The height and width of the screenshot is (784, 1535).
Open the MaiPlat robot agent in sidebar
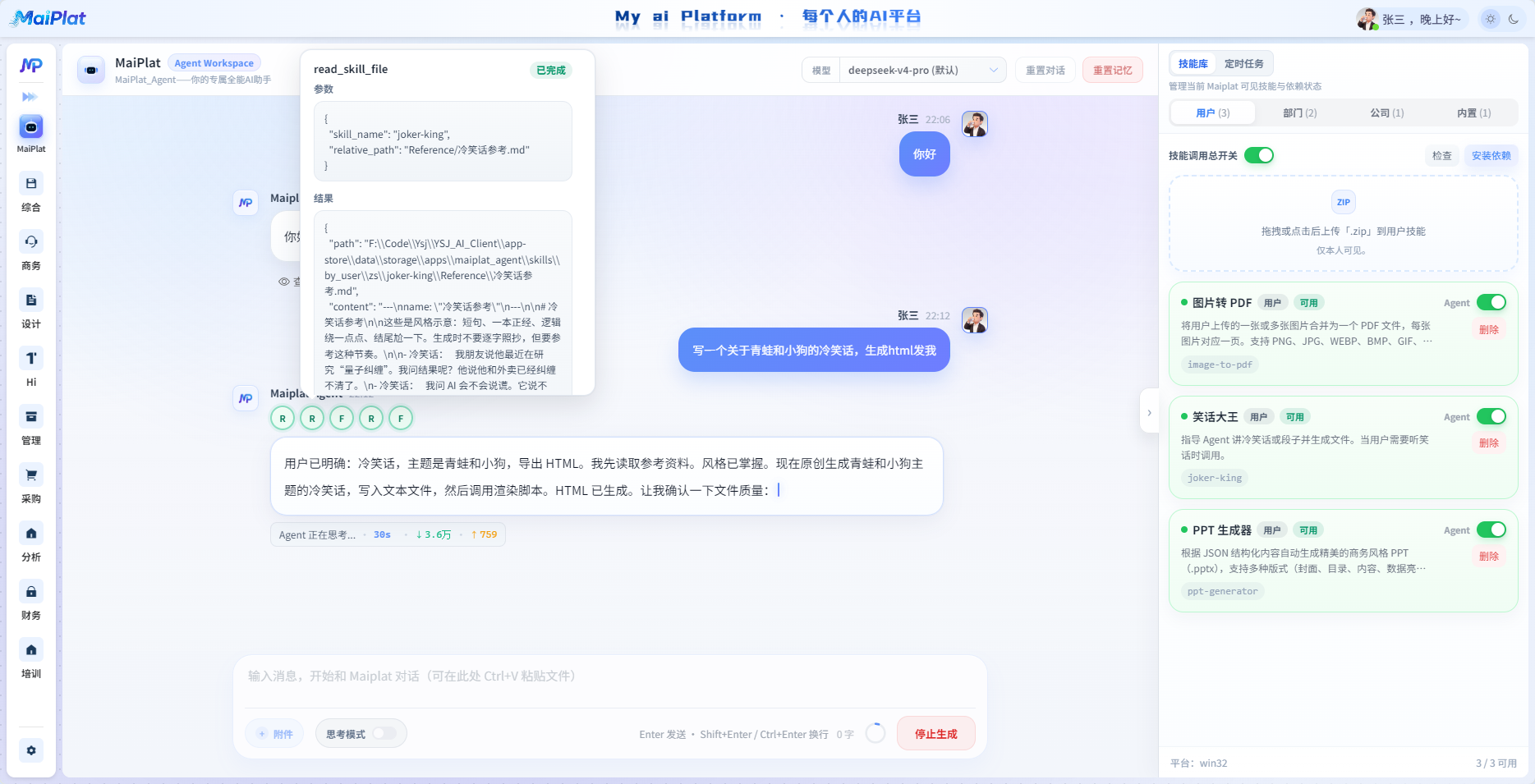31,127
